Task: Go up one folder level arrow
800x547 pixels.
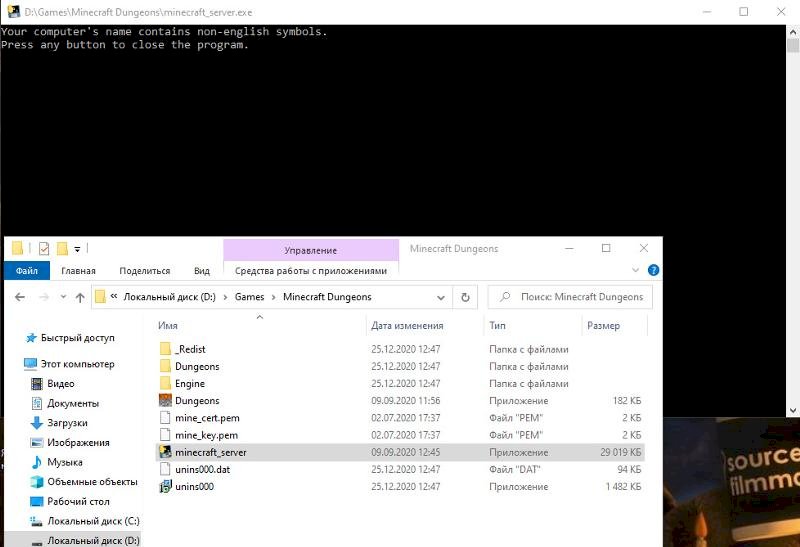Action: click(x=80, y=297)
